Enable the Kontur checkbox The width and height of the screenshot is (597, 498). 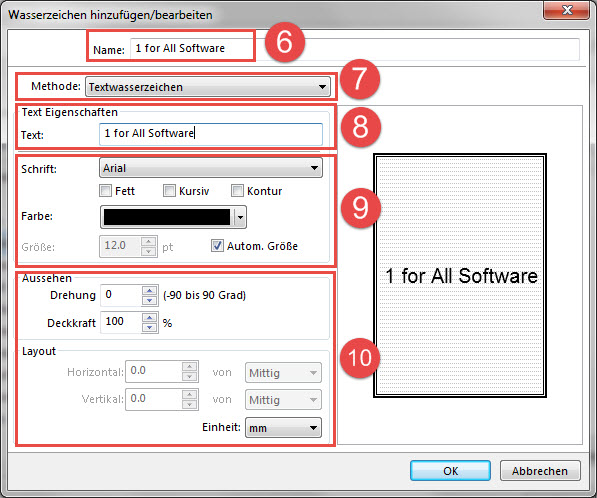click(237, 191)
